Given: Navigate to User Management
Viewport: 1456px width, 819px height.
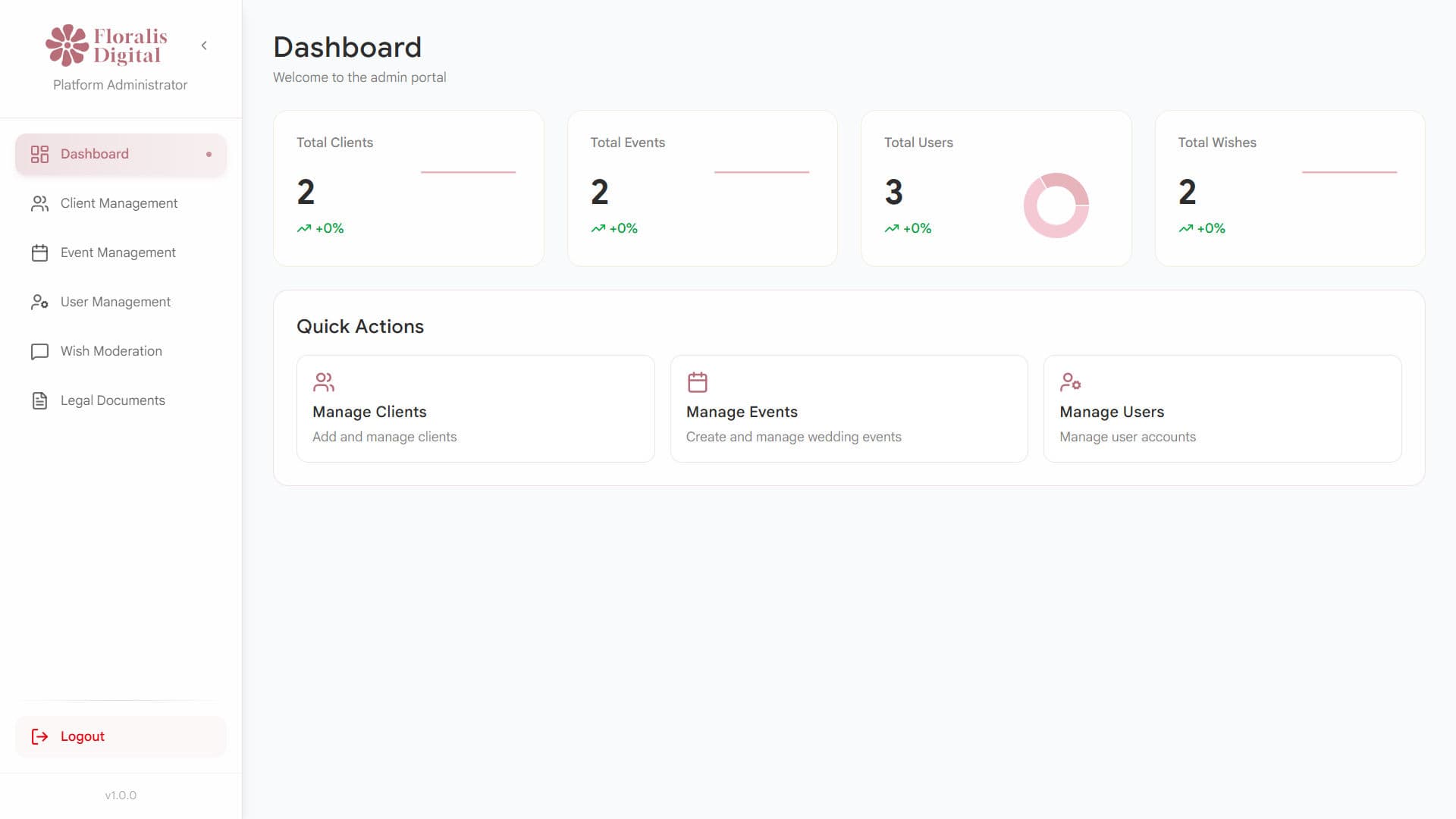Looking at the screenshot, I should tap(121, 302).
